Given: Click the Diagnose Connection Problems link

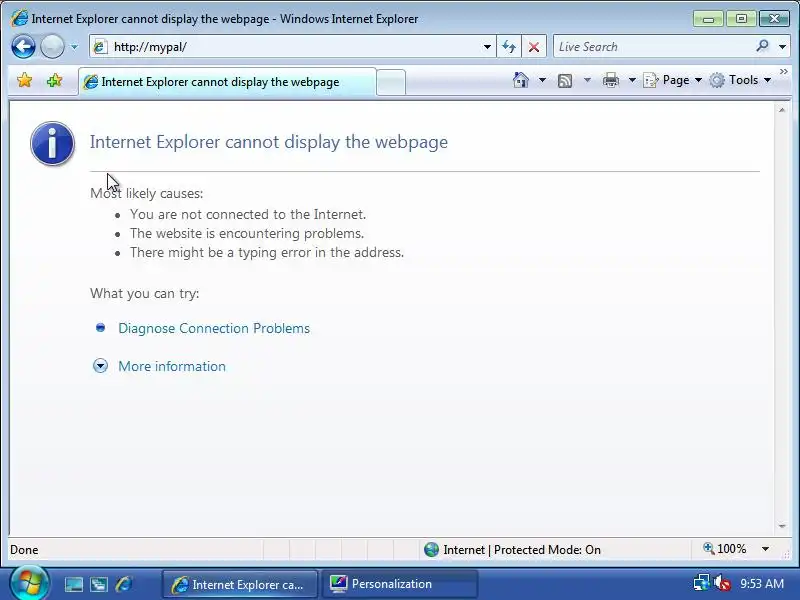Looking at the screenshot, I should 214,328.
